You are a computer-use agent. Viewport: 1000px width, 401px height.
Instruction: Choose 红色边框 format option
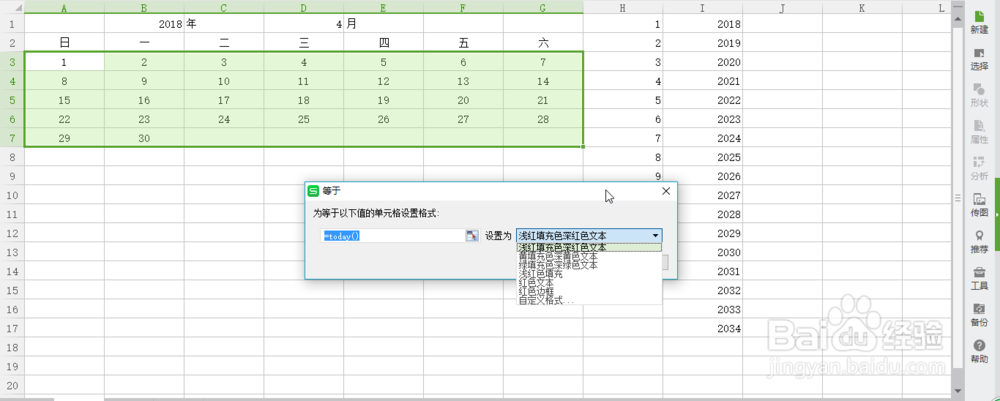[x=589, y=291]
